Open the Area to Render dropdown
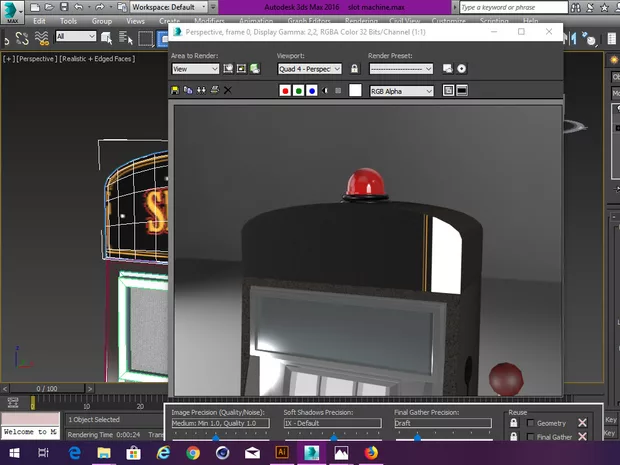Screen dimensions: 620x465 [x=194, y=69]
